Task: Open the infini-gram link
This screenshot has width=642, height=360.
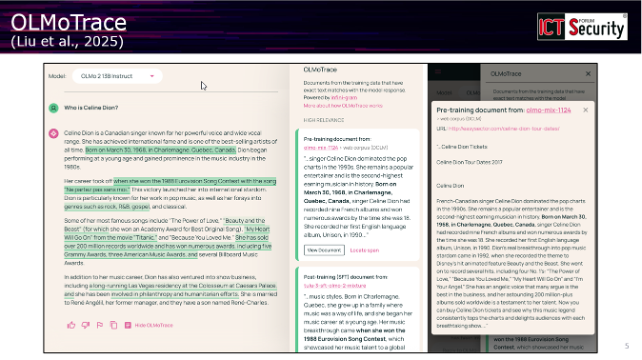Action: [x=344, y=97]
